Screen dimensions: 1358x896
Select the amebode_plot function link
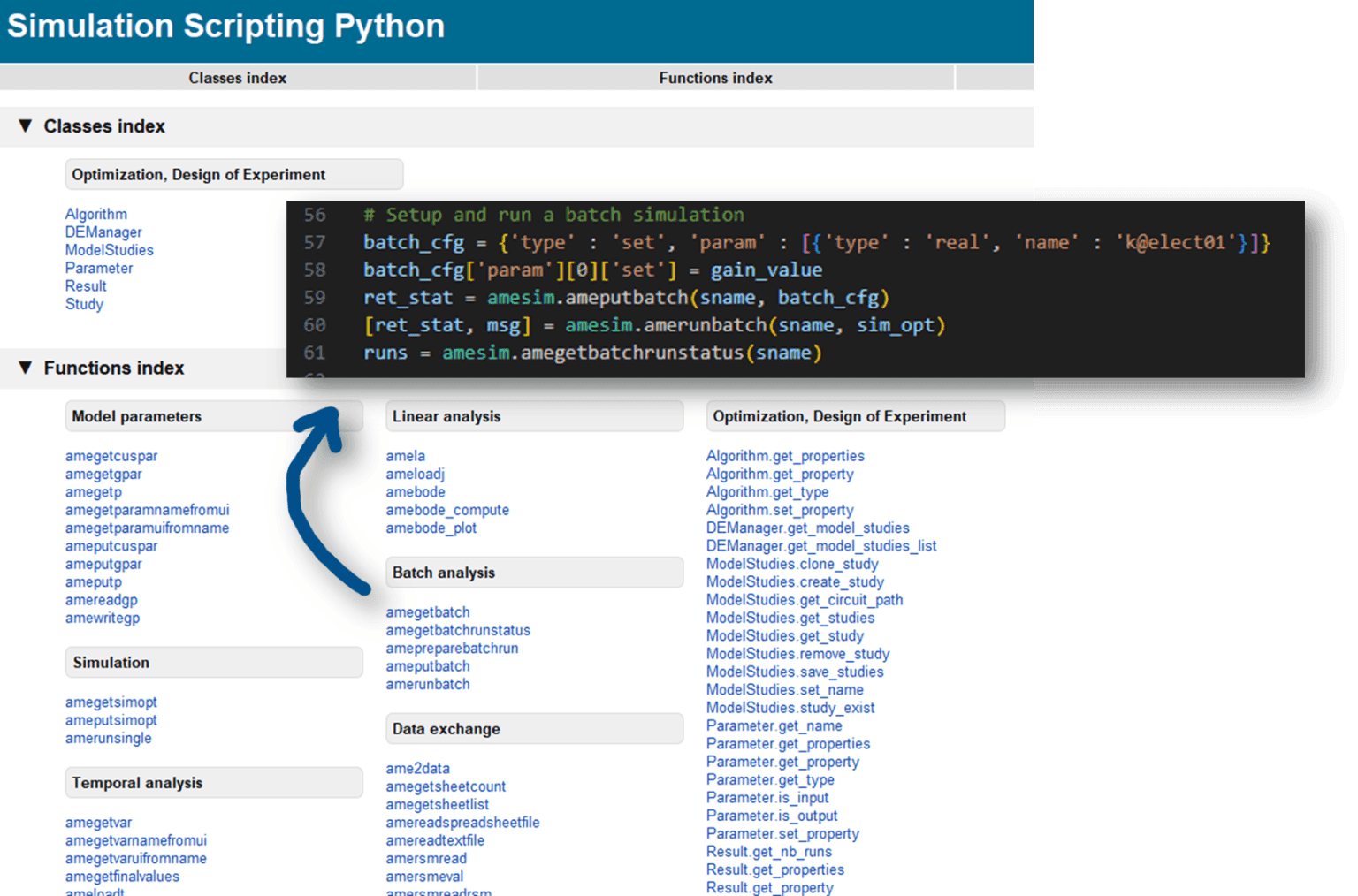point(431,528)
